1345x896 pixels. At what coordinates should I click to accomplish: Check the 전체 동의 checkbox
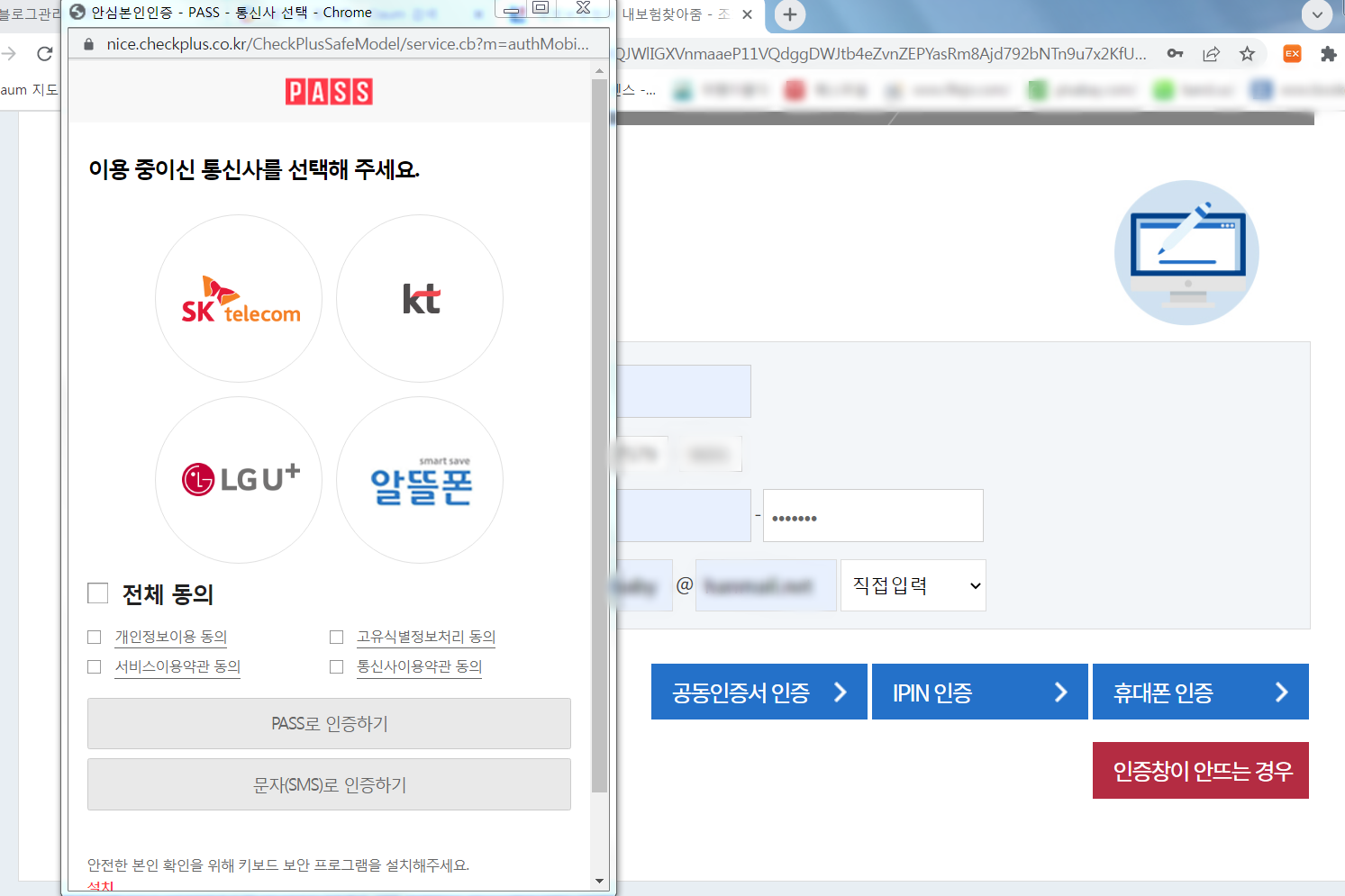pyautogui.click(x=98, y=593)
